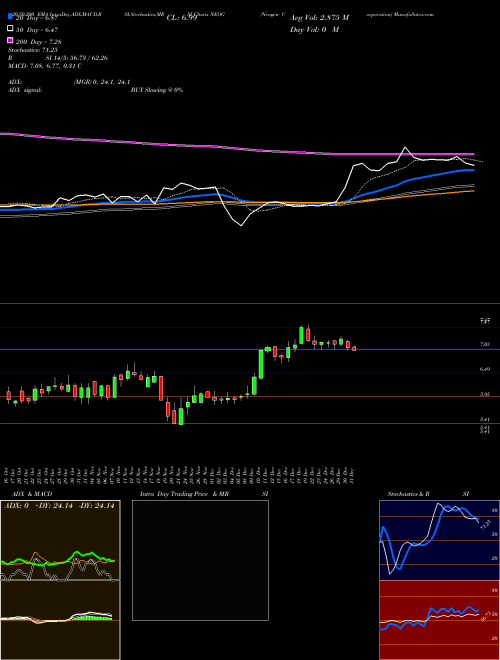Select the '50 Day = 6.47' legend text
500x660 pixels.
pyautogui.click(x=37, y=30)
